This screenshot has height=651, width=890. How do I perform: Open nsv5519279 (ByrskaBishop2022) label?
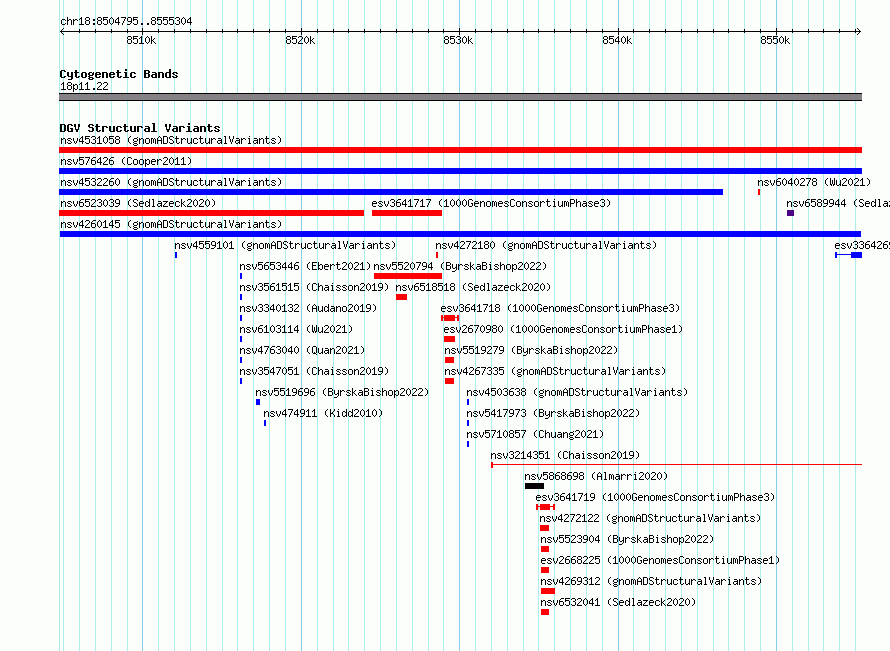(531, 350)
